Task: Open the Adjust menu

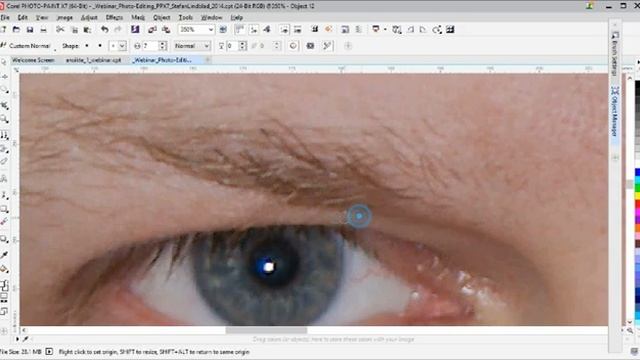Action: click(x=89, y=18)
